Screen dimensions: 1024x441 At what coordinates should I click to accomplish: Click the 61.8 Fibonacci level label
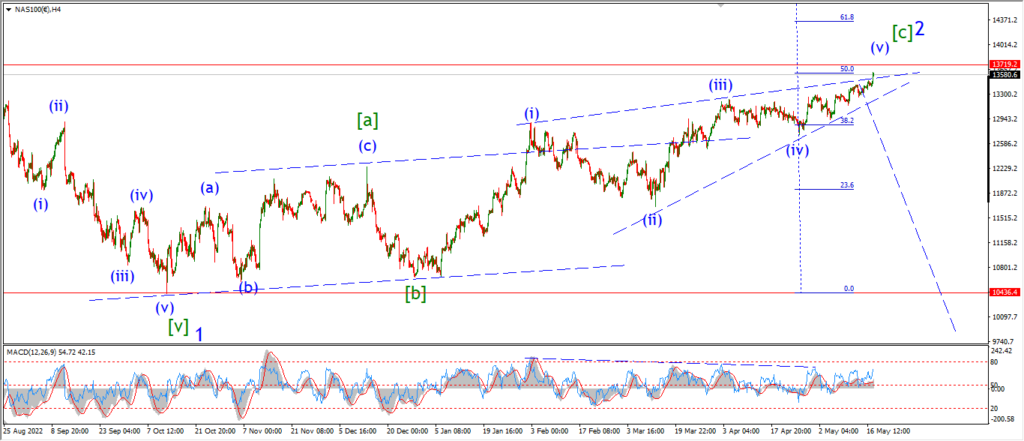(x=847, y=18)
